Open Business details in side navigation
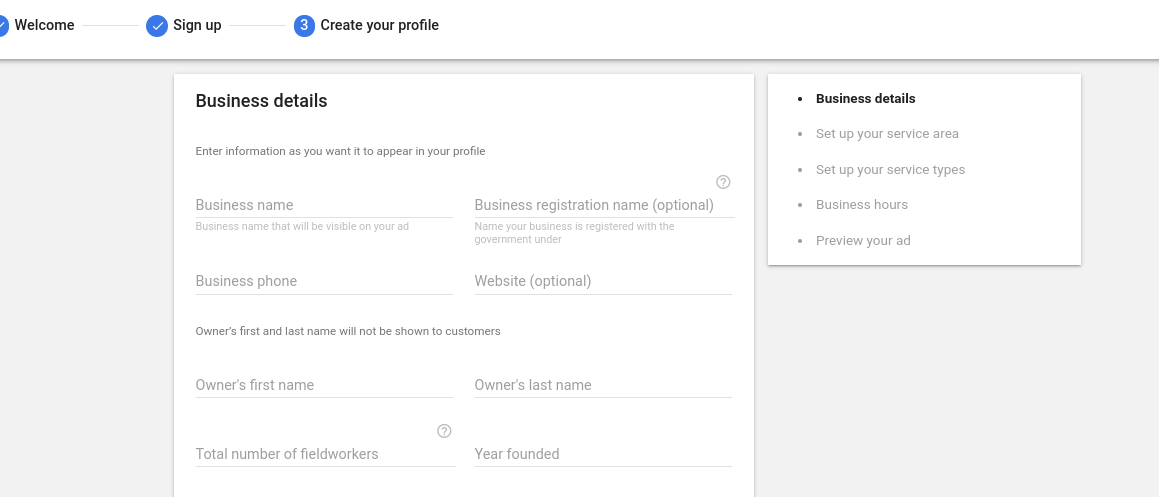 (x=866, y=98)
